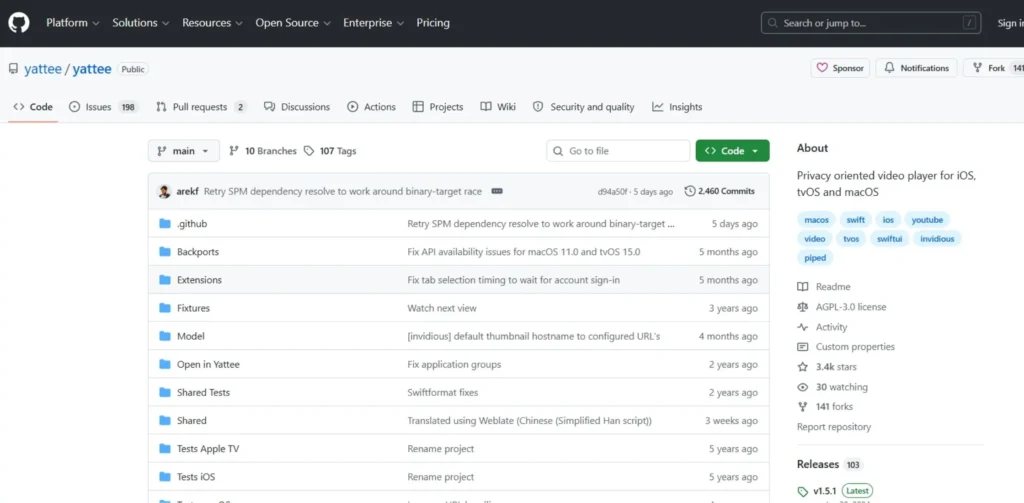Open the 107 Tags link
Viewport: 1024px width, 503px height.
(x=330, y=151)
